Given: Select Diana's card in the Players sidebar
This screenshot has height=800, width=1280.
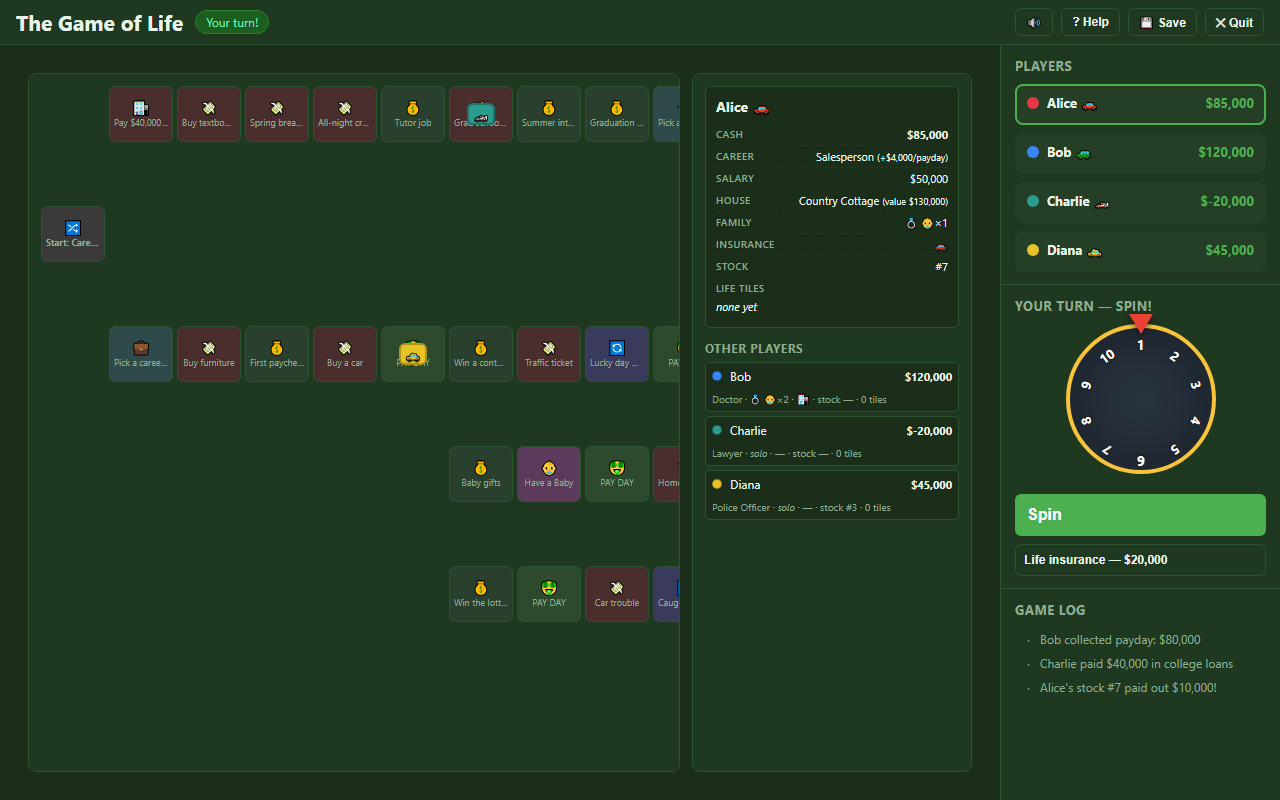Looking at the screenshot, I should (1140, 251).
